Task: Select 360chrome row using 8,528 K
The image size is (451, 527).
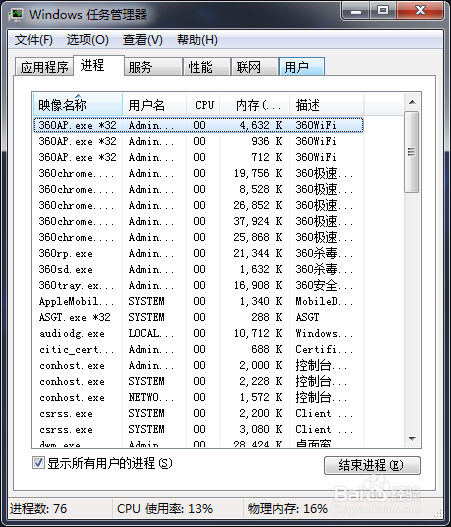Action: pos(198,189)
